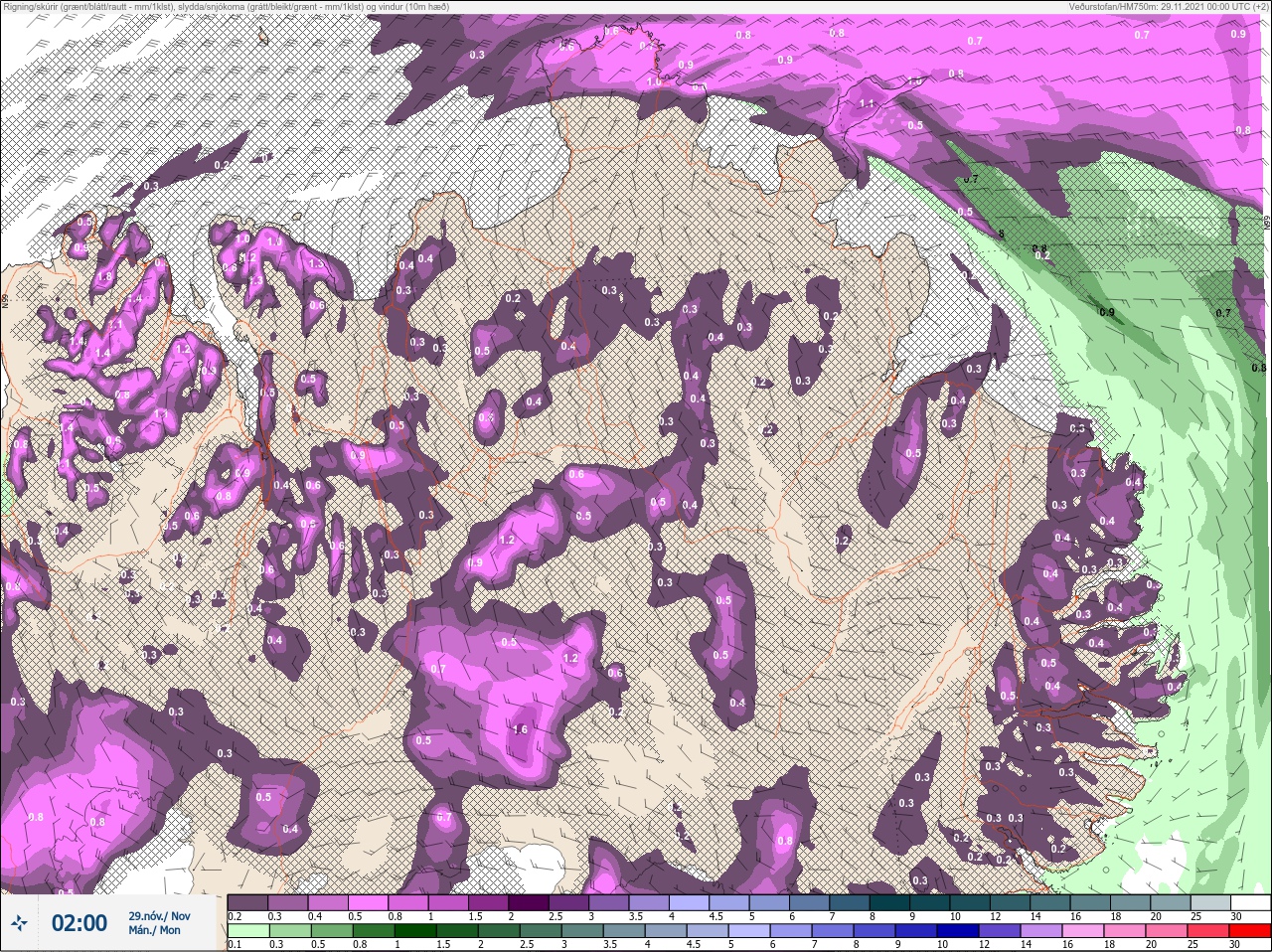
Task: Click the Veðurstofan compass logo icon
Action: point(18,923)
